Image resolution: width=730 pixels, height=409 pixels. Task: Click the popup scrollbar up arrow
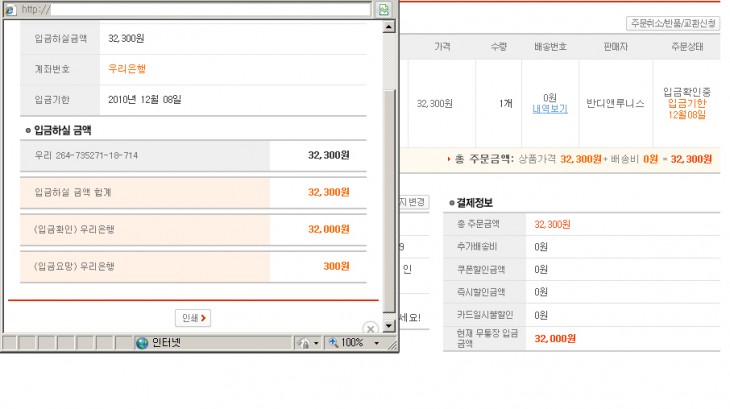390,24
